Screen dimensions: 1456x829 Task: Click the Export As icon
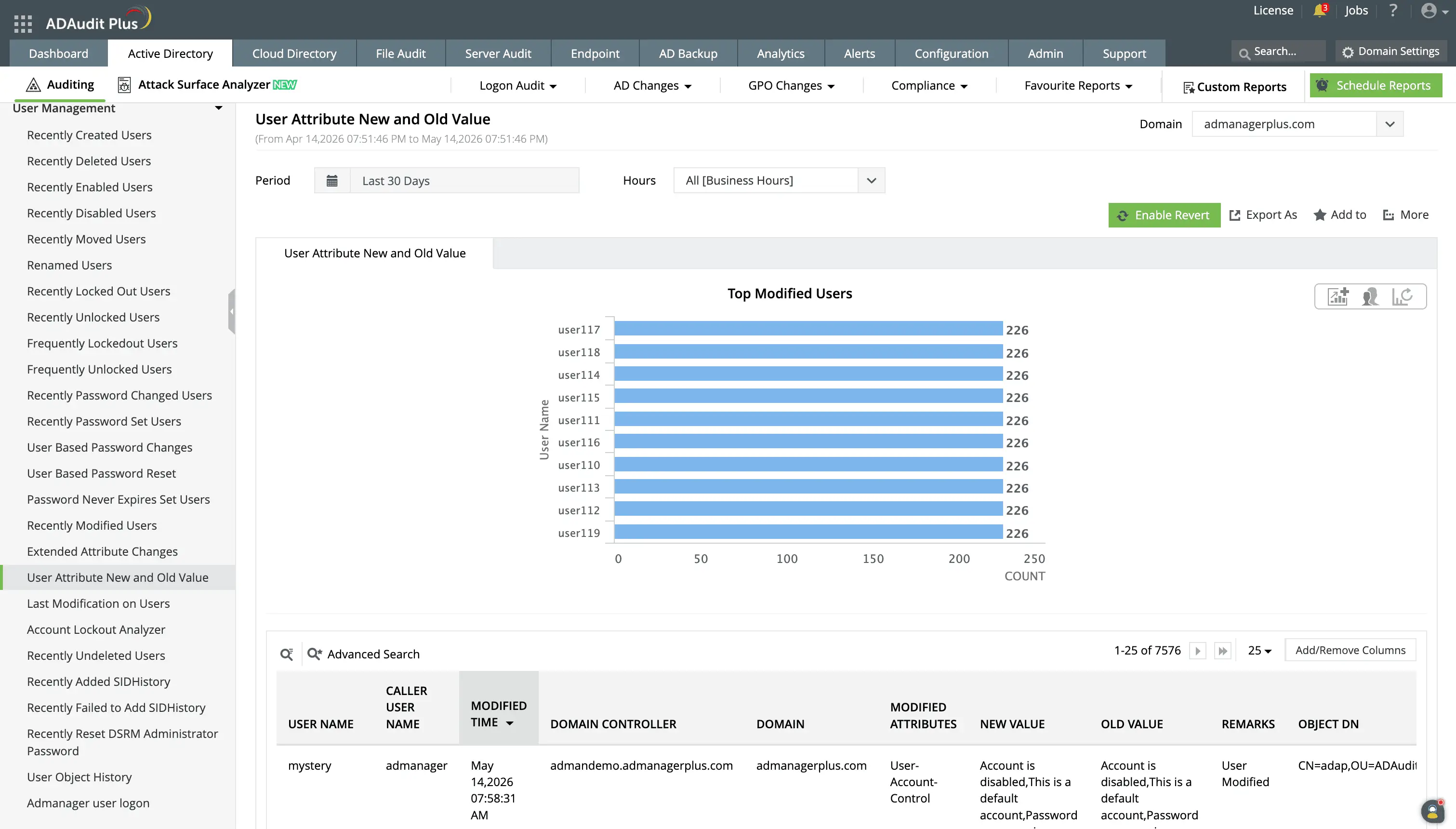[1235, 215]
